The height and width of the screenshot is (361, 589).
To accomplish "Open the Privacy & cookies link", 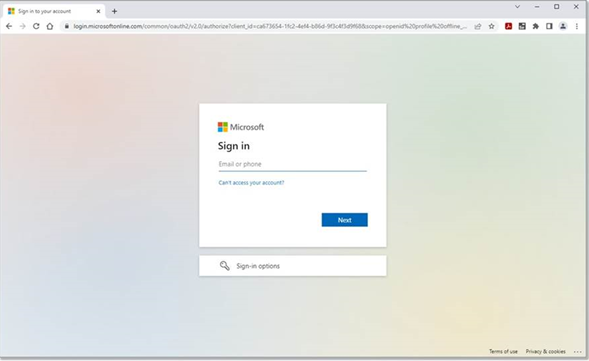I will (x=545, y=351).
